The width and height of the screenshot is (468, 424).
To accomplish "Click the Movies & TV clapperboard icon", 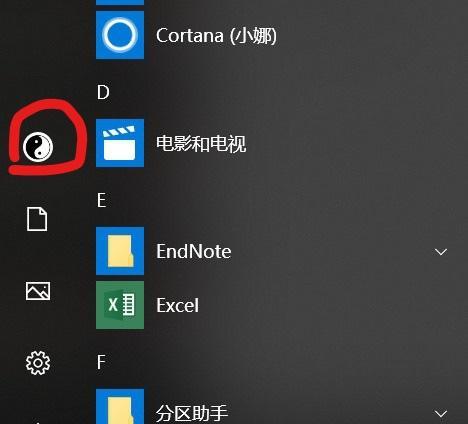I will pos(120,143).
